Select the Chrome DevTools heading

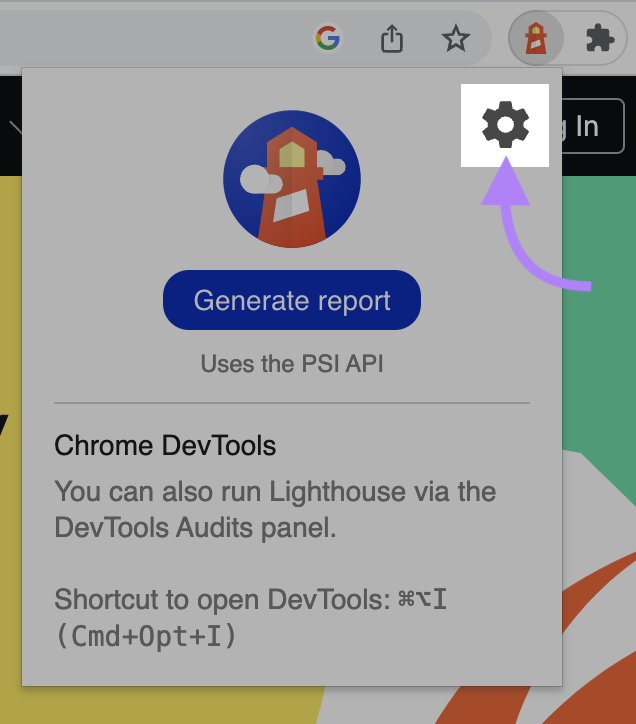click(165, 445)
